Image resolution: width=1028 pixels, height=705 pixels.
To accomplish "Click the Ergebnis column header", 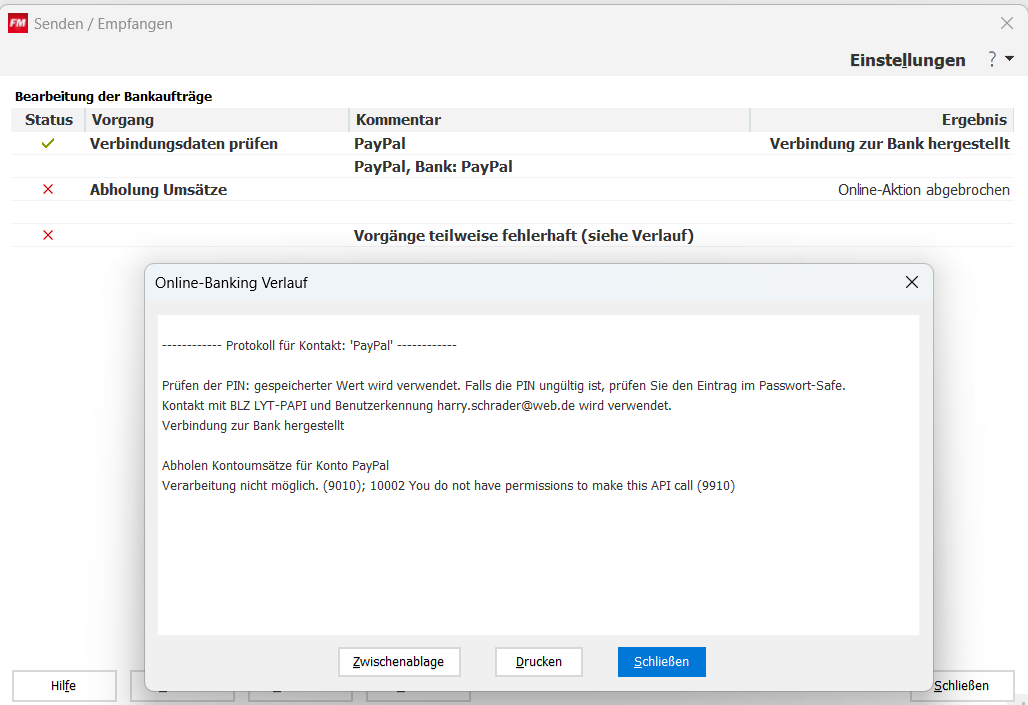I will 882,120.
